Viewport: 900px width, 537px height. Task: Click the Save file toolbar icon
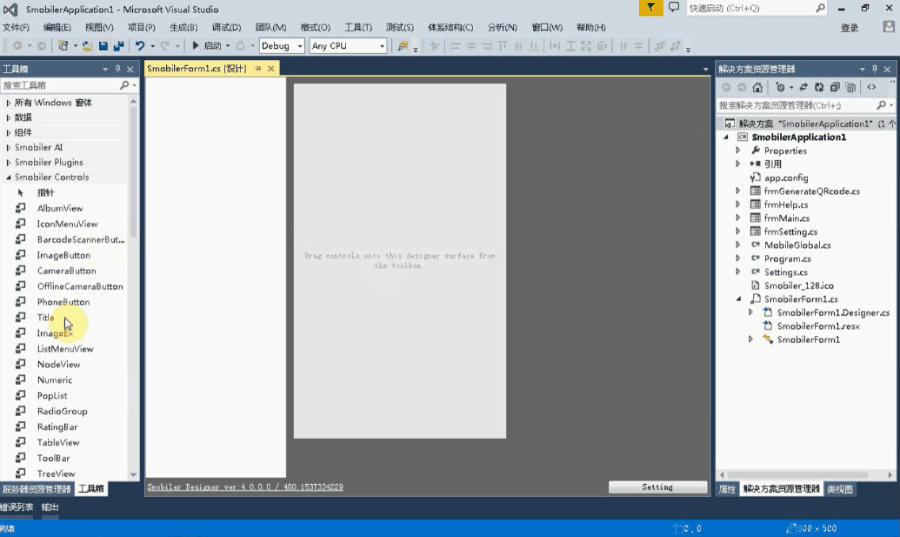103,45
